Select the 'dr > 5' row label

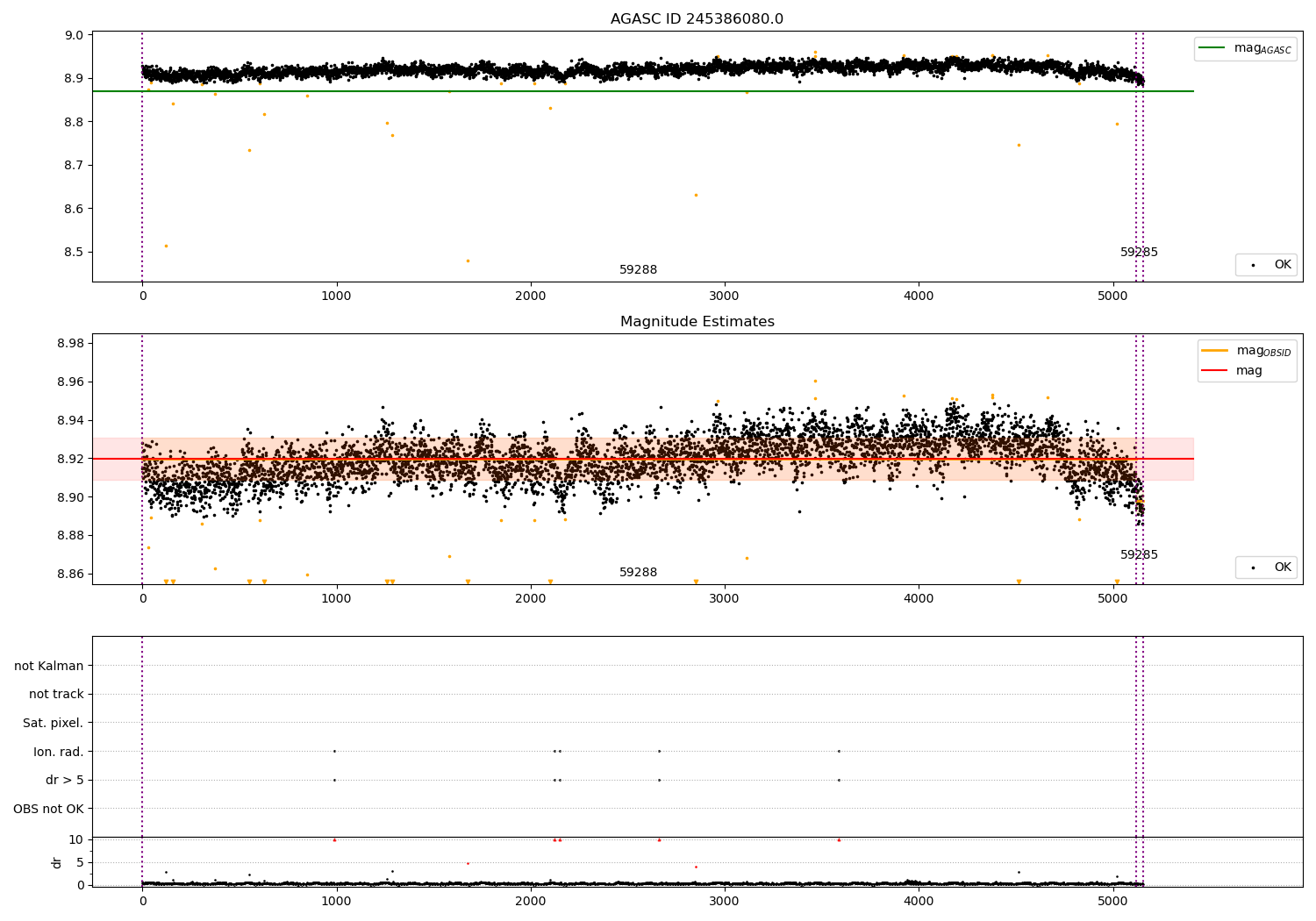(65, 781)
